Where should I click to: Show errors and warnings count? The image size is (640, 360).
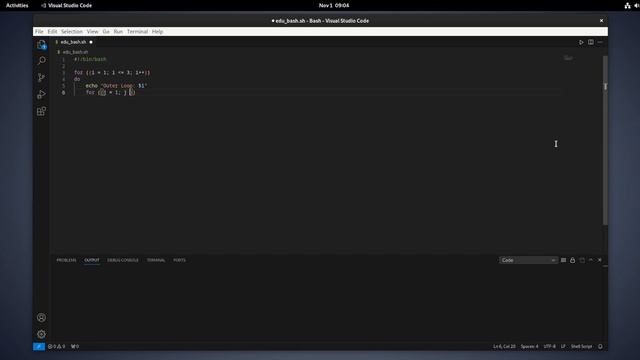click(x=57, y=347)
